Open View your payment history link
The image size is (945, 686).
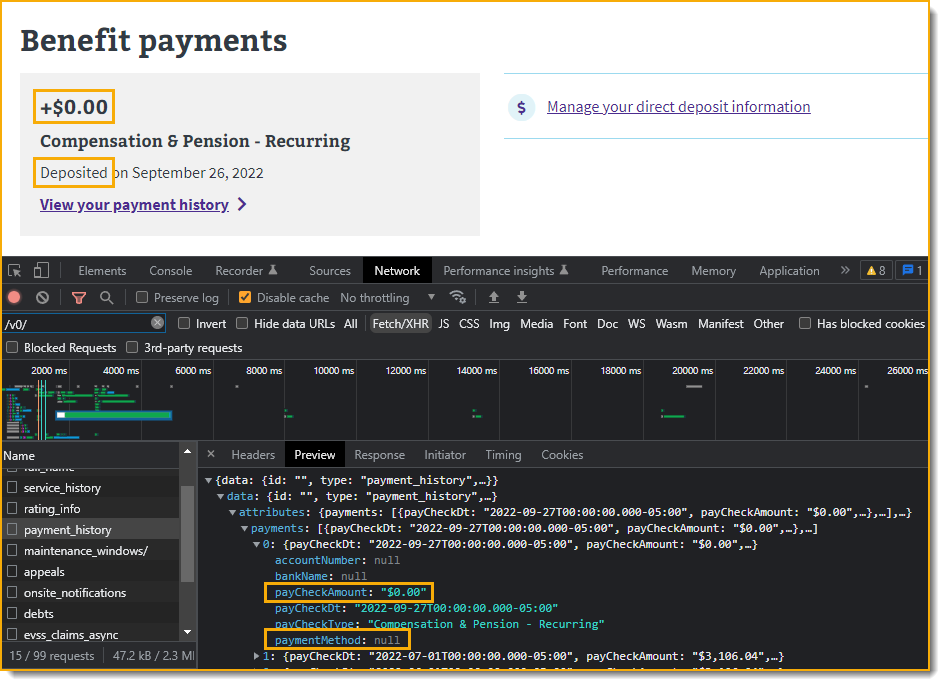click(134, 205)
